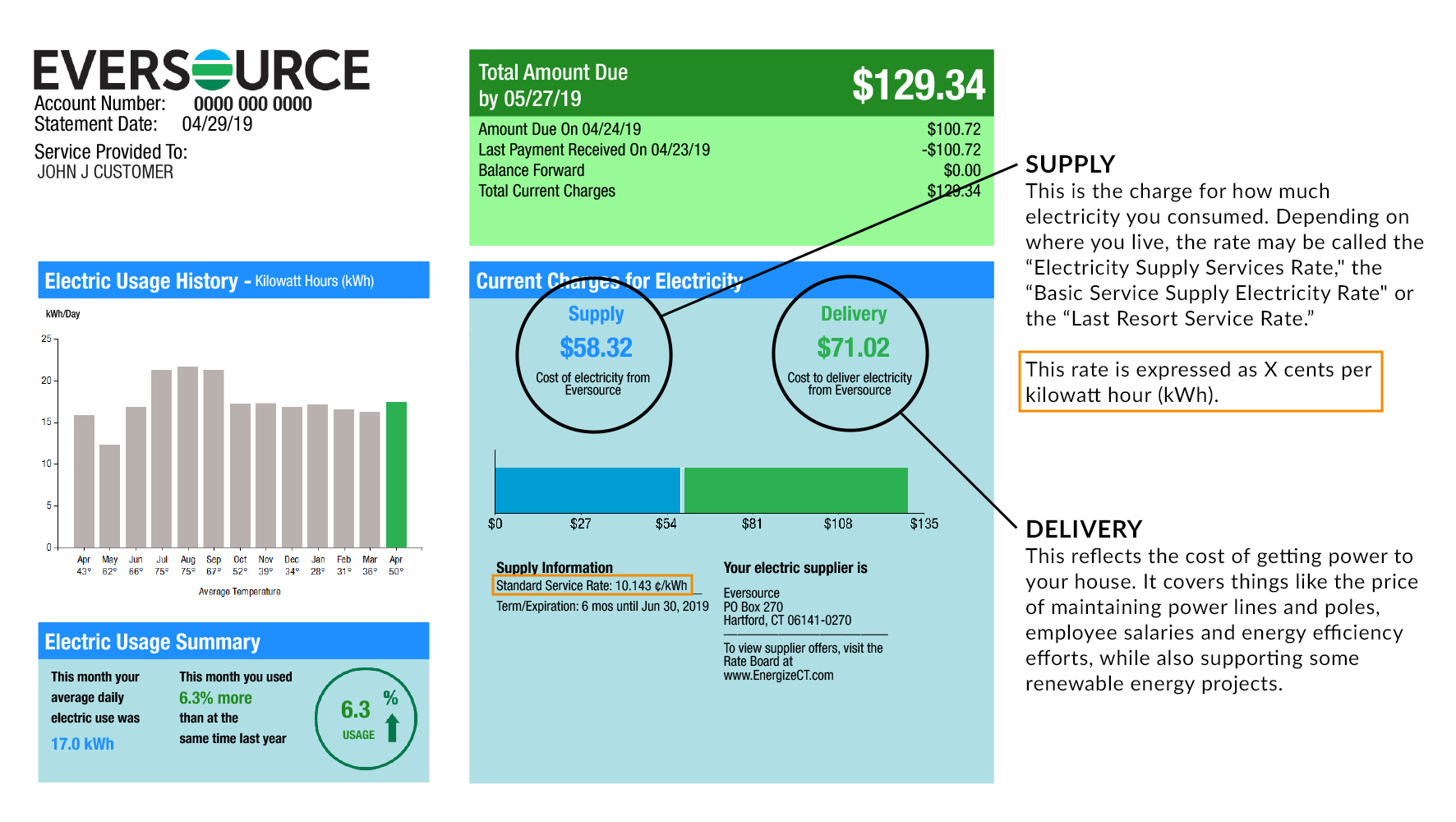Image resolution: width=1456 pixels, height=822 pixels.
Task: Click the green Delivery cost bar segment
Action: tap(795, 490)
